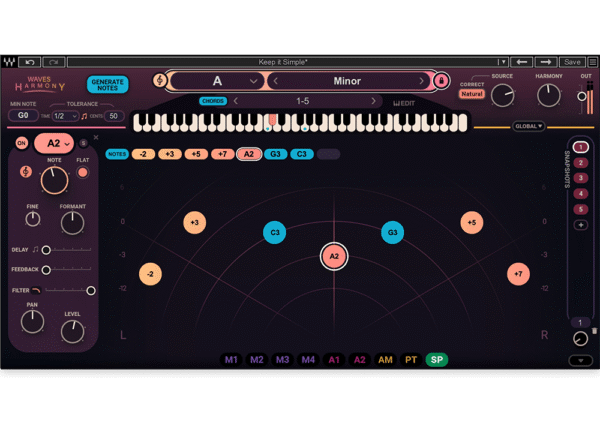Load the next preset arrow
This screenshot has width=600, height=432.
(546, 62)
